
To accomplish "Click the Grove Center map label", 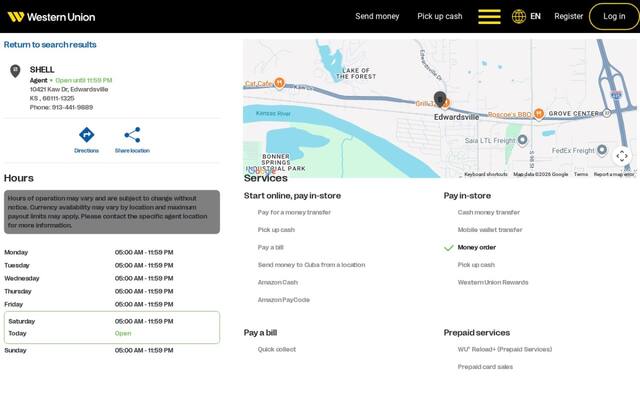I will [573, 113].
